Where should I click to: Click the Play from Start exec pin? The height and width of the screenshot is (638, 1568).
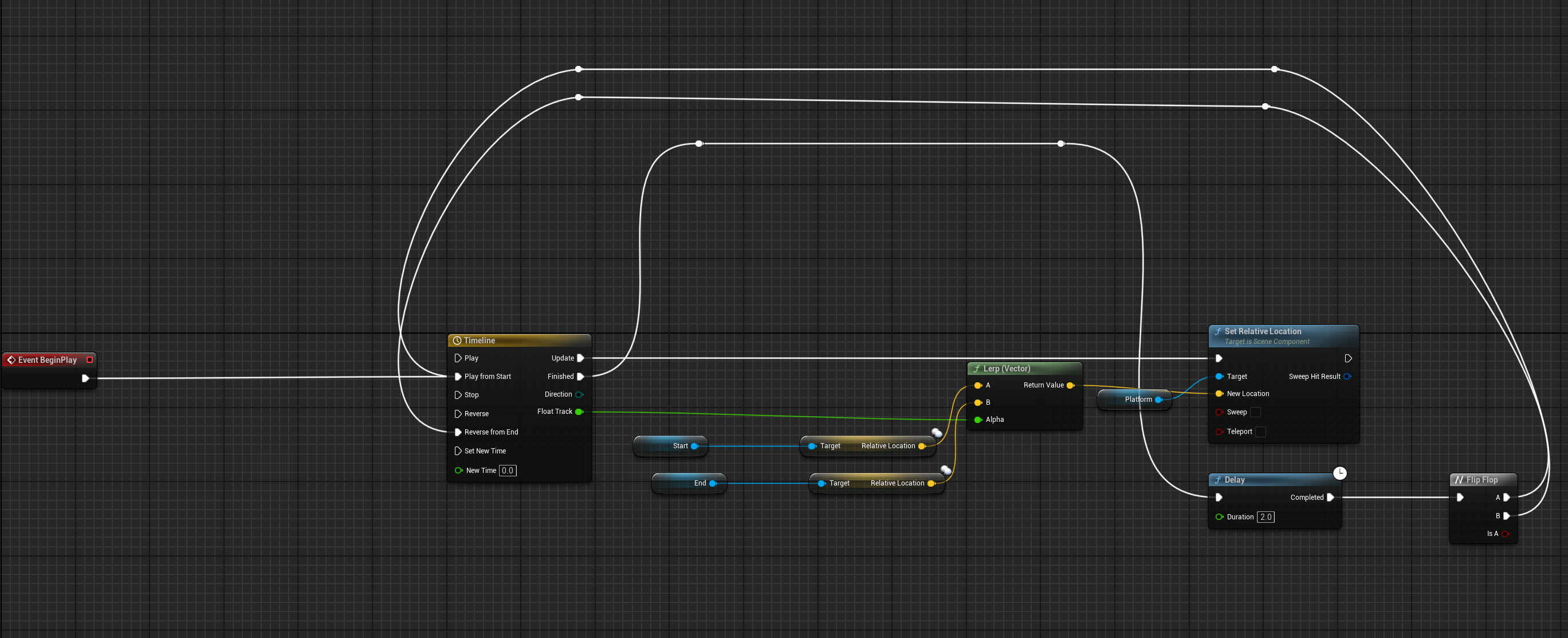click(x=458, y=376)
